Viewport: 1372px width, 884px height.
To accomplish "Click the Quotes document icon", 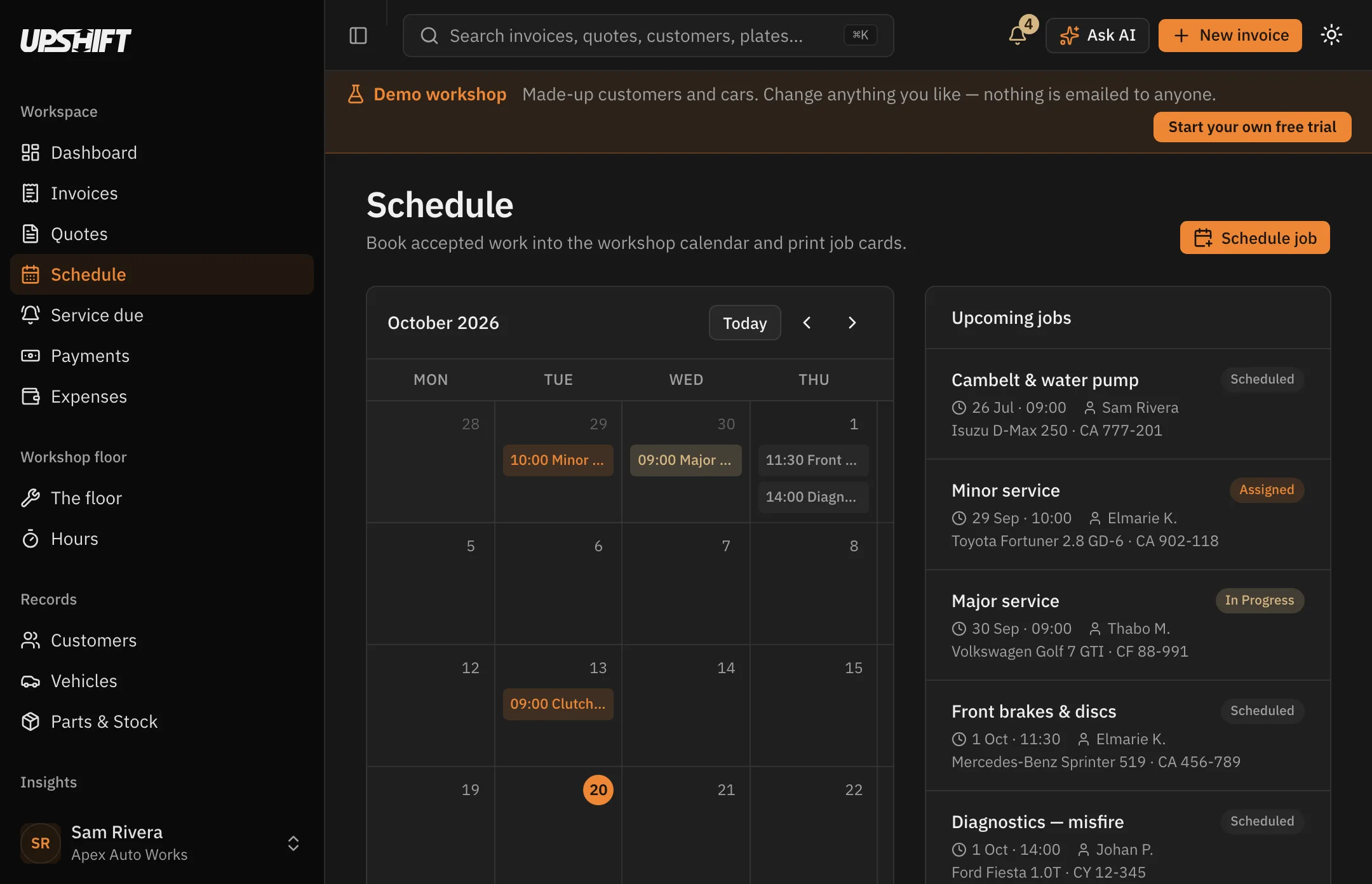I will 30,234.
